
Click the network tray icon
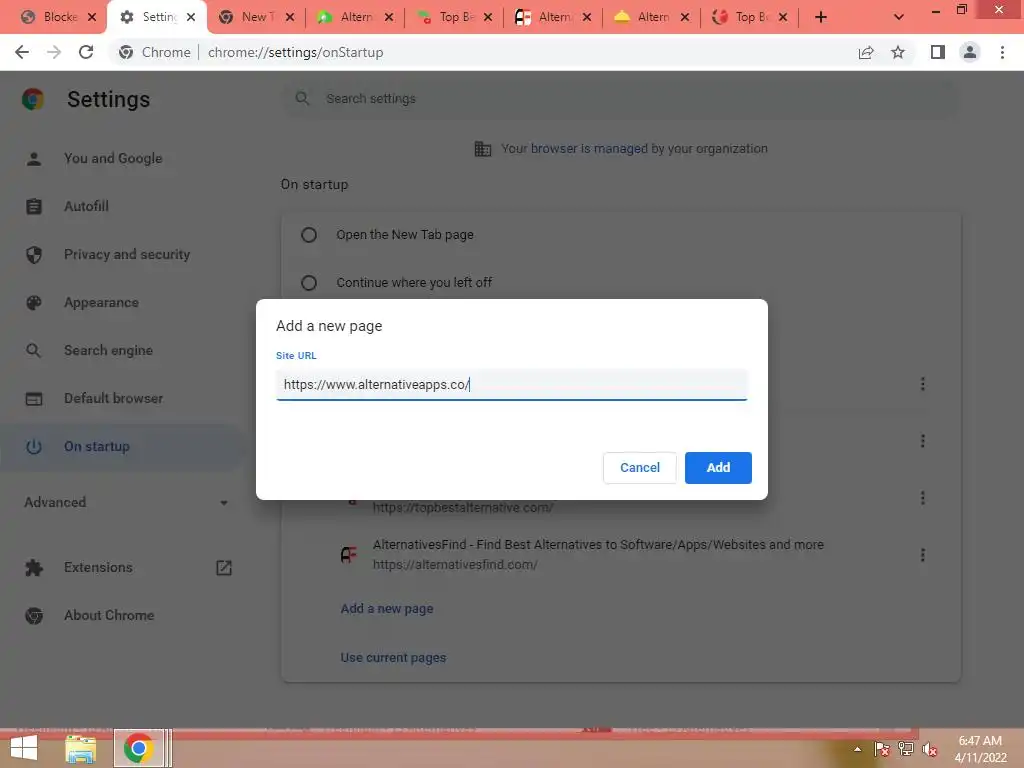click(905, 749)
